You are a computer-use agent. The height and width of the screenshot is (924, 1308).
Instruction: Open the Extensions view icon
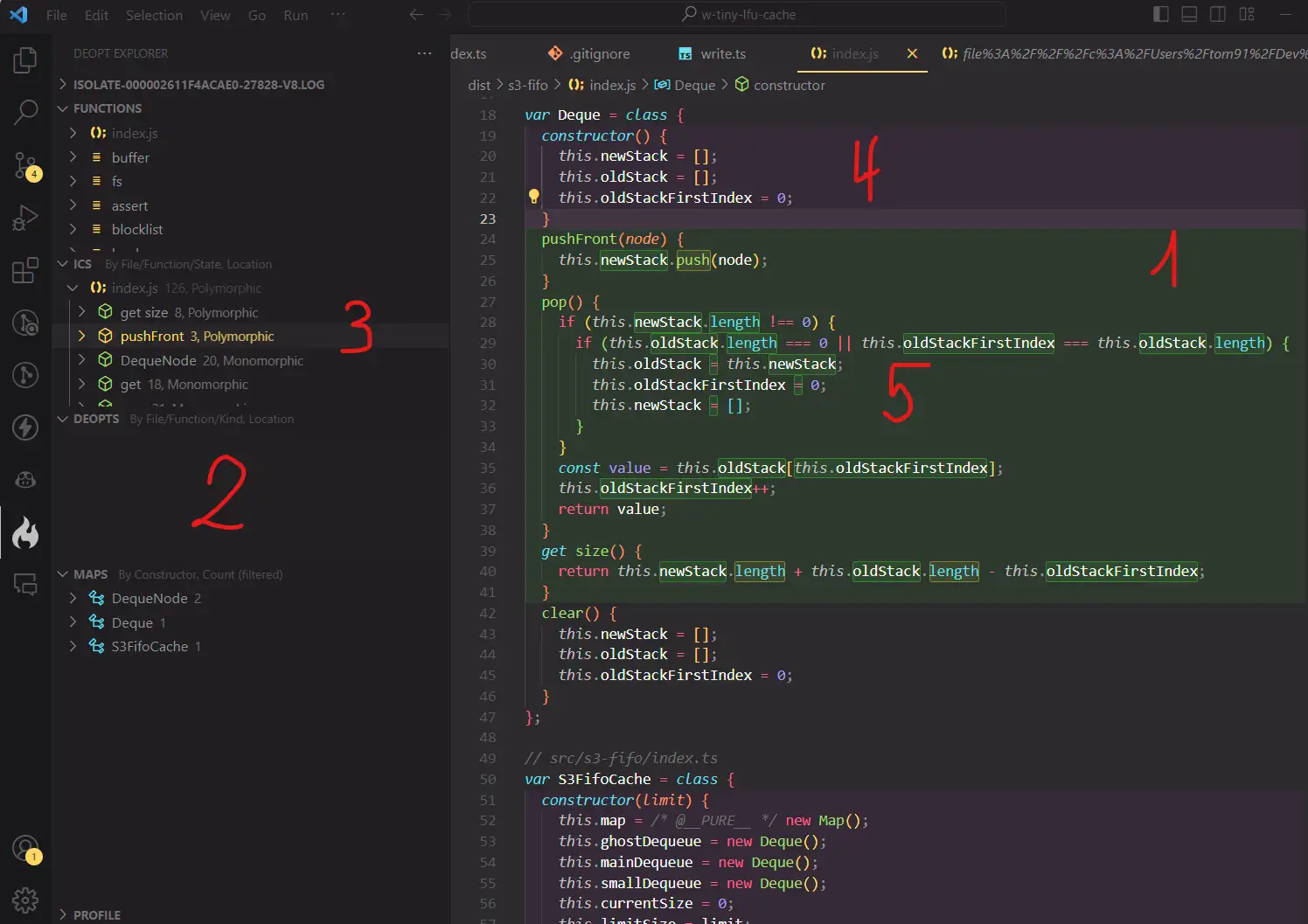pyautogui.click(x=25, y=270)
